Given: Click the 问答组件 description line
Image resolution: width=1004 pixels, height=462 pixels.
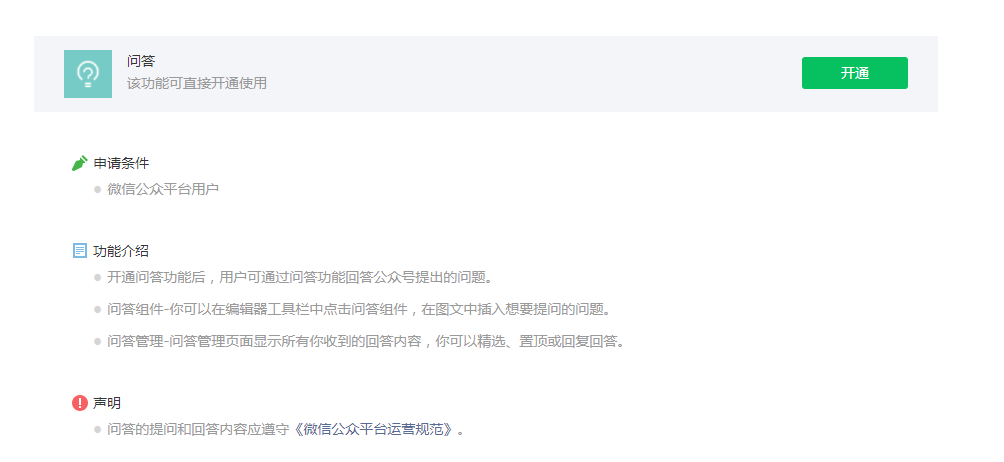Looking at the screenshot, I should click(359, 309).
